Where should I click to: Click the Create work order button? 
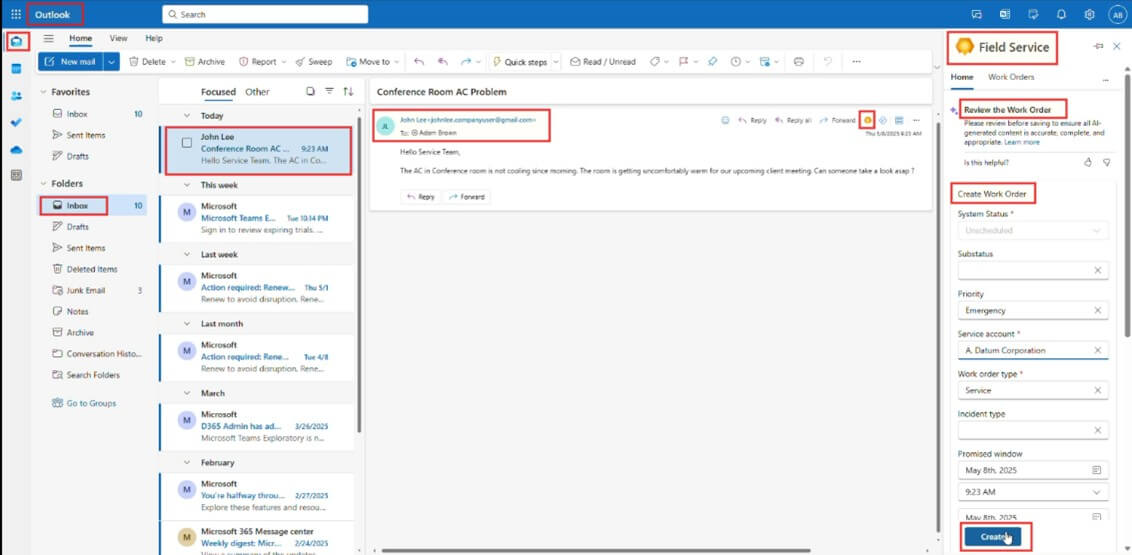[x=992, y=537]
